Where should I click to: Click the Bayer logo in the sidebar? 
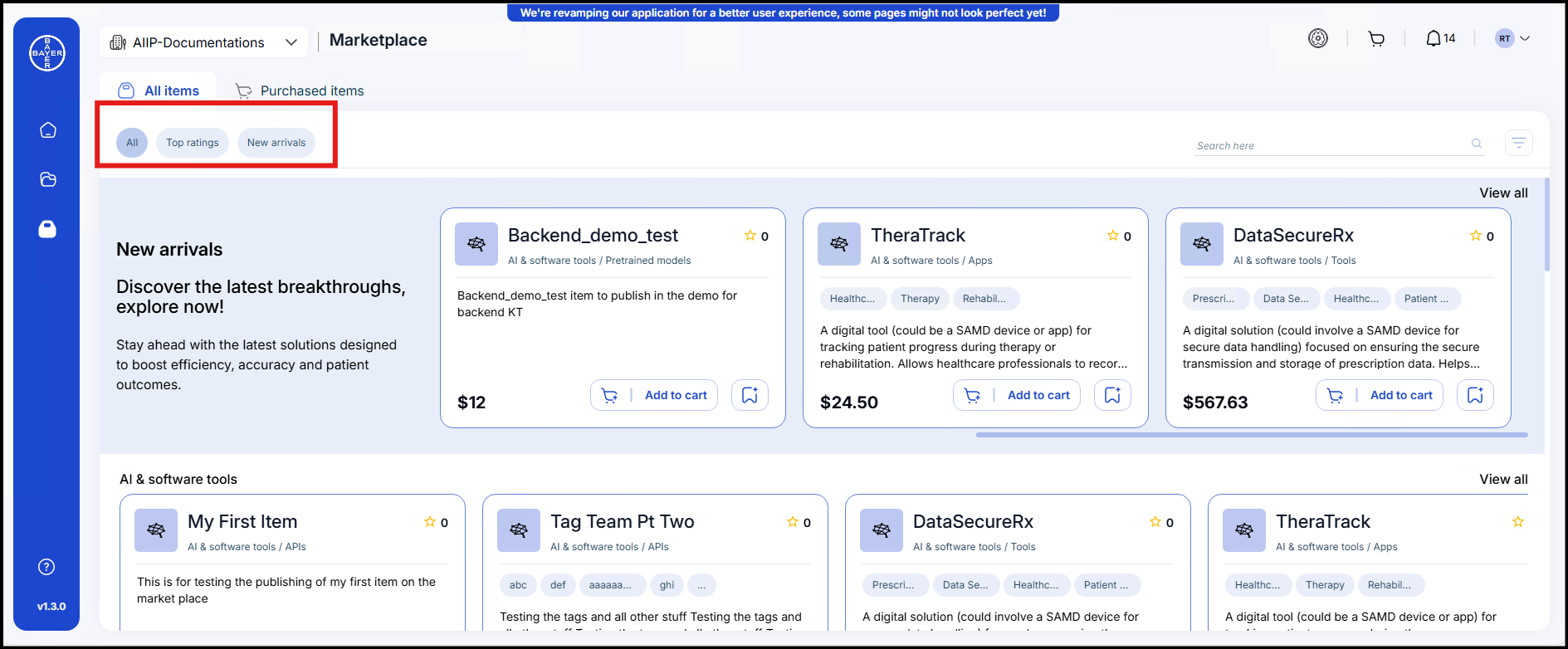(47, 53)
